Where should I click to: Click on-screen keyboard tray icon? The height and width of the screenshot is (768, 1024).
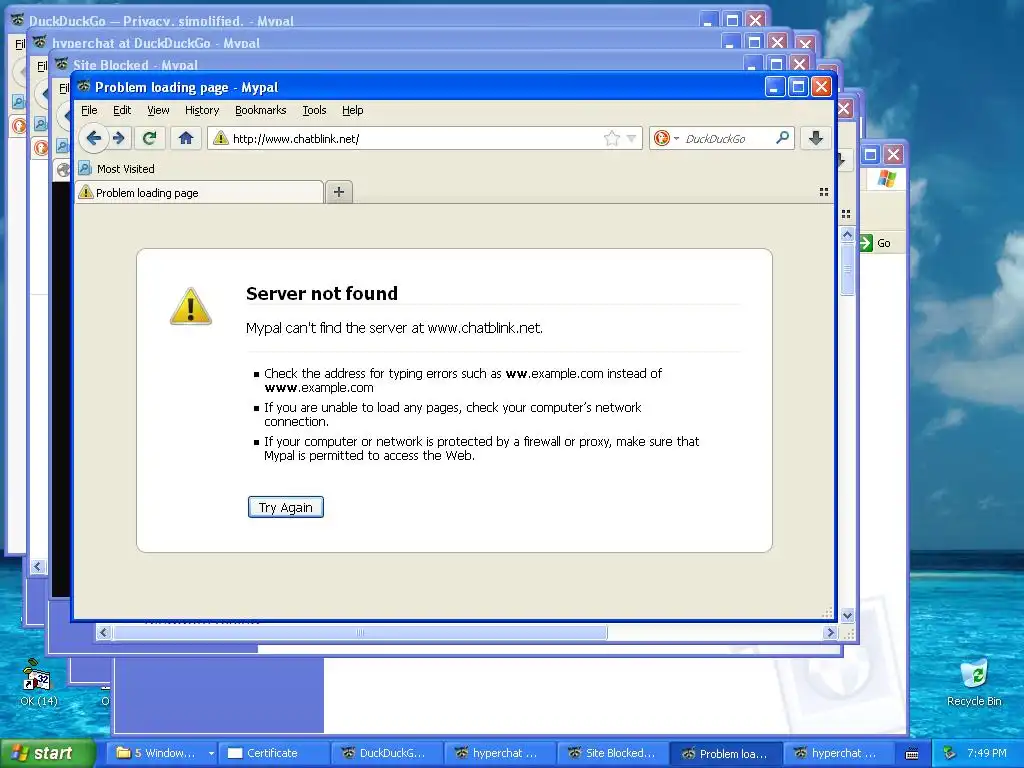pyautogui.click(x=912, y=754)
